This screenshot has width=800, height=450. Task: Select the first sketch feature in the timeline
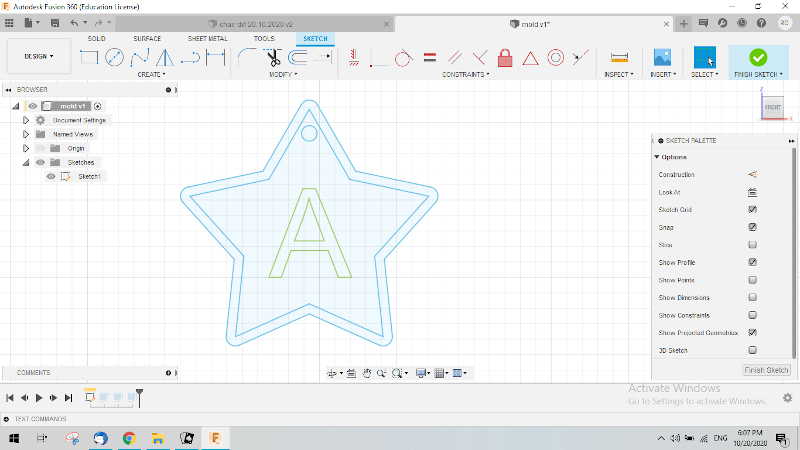(90, 396)
